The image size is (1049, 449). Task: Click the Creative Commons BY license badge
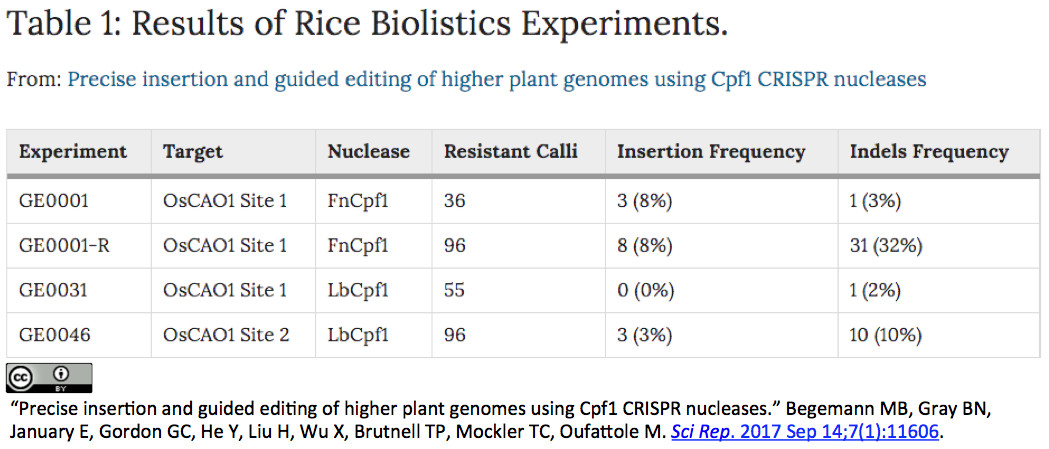pyautogui.click(x=49, y=377)
